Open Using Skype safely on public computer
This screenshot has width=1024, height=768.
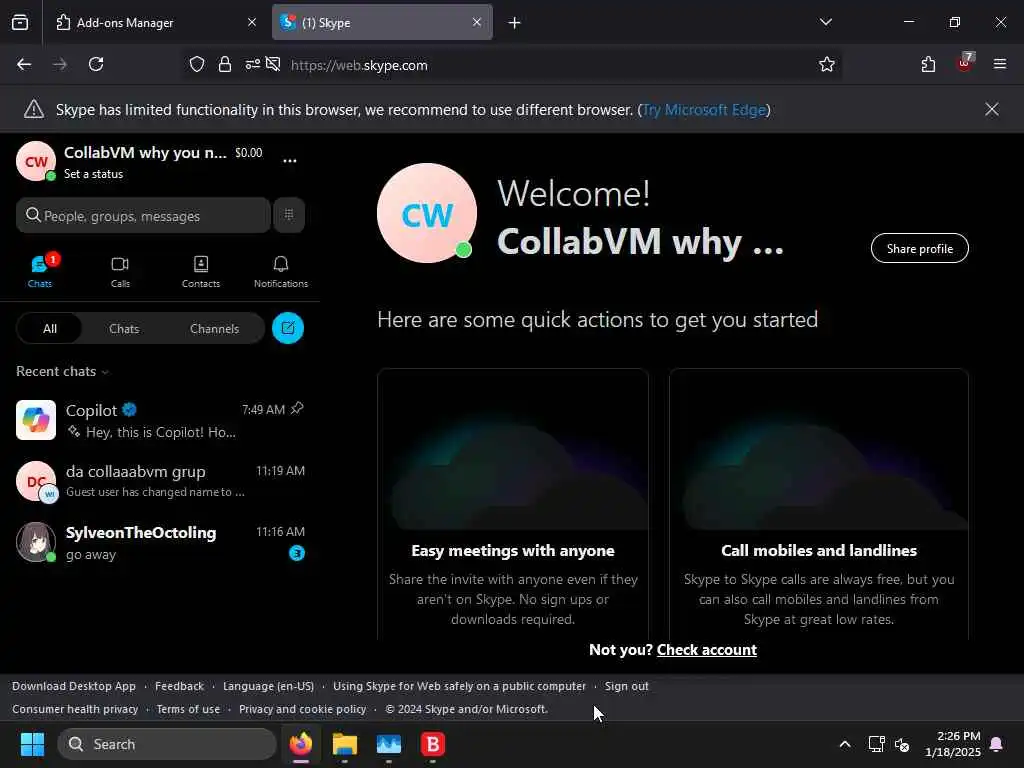tap(459, 686)
